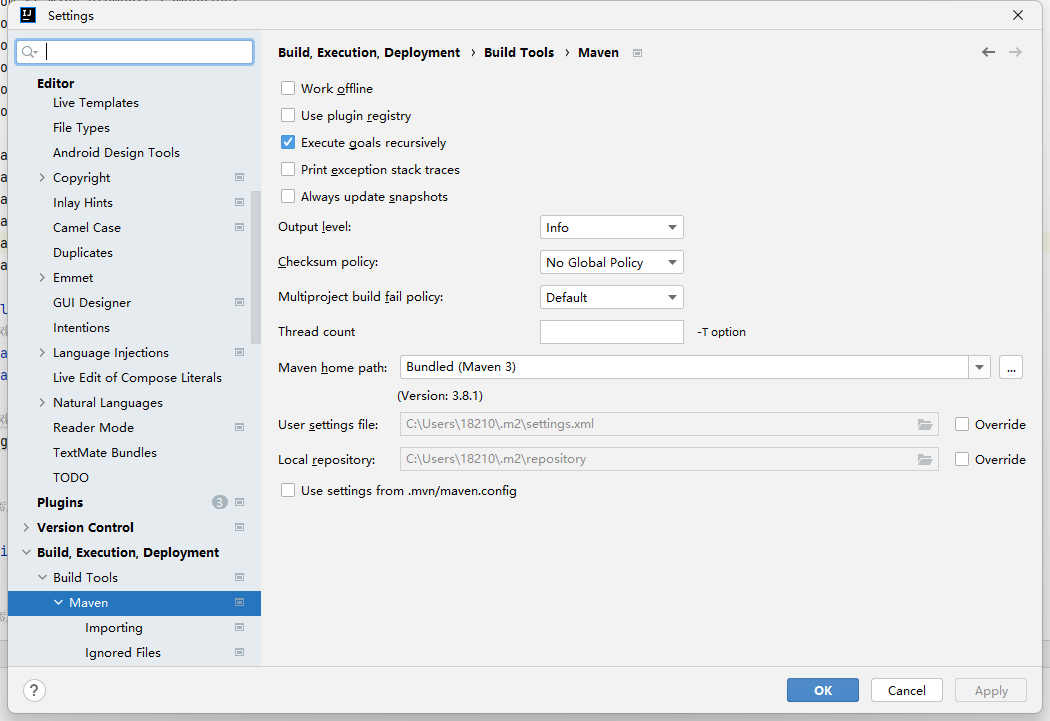Image resolution: width=1050 pixels, height=721 pixels.
Task: Collapse the Maven tree node
Action: click(58, 603)
